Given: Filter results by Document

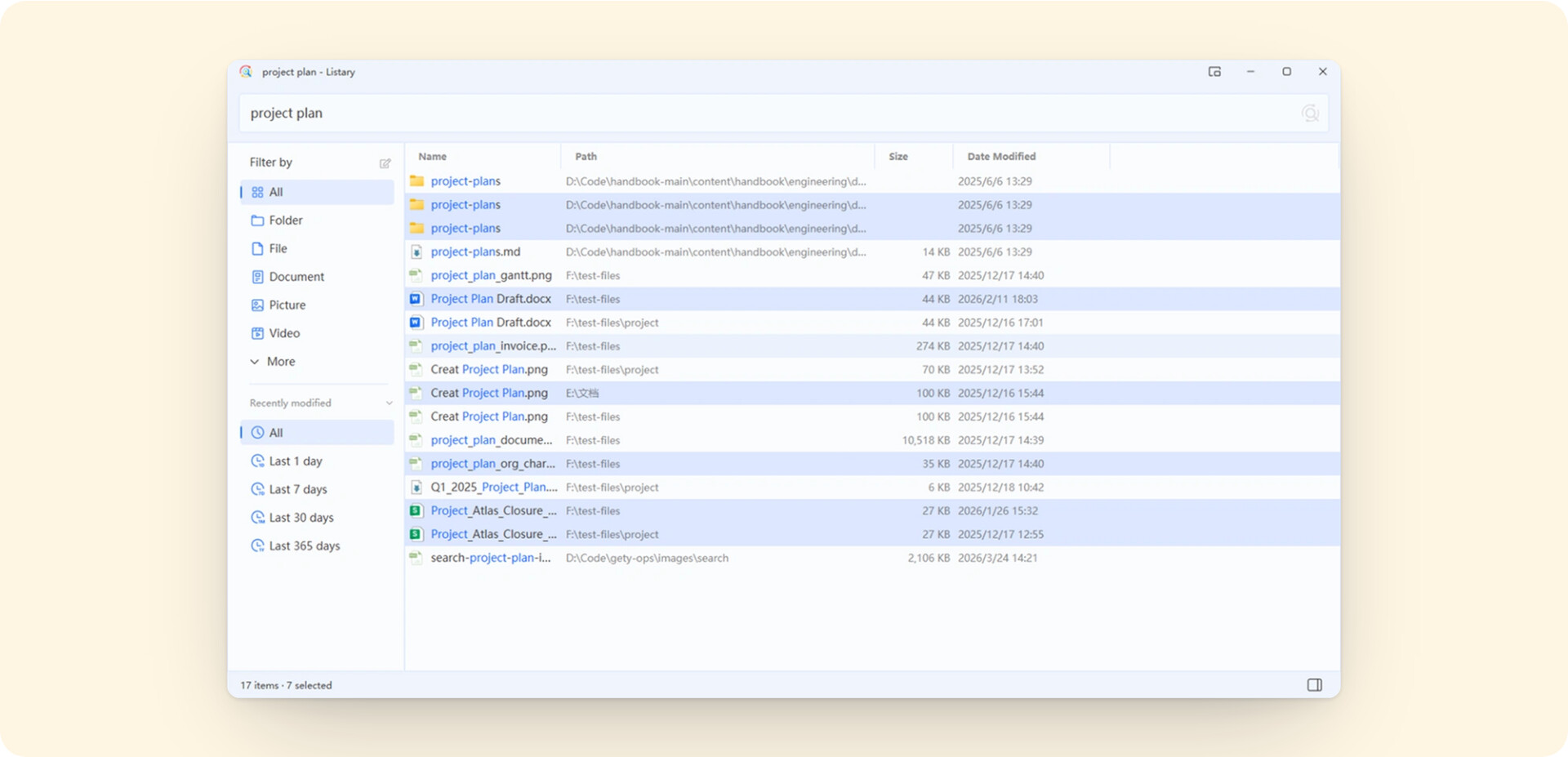Looking at the screenshot, I should coord(318,277).
